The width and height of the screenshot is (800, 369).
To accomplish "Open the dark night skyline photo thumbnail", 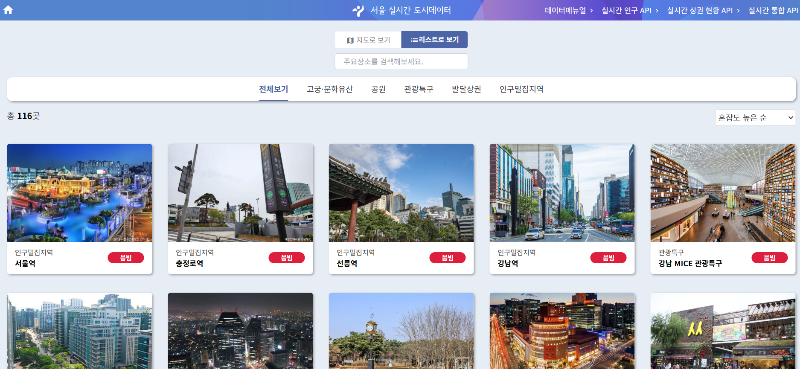I will pyautogui.click(x=240, y=331).
